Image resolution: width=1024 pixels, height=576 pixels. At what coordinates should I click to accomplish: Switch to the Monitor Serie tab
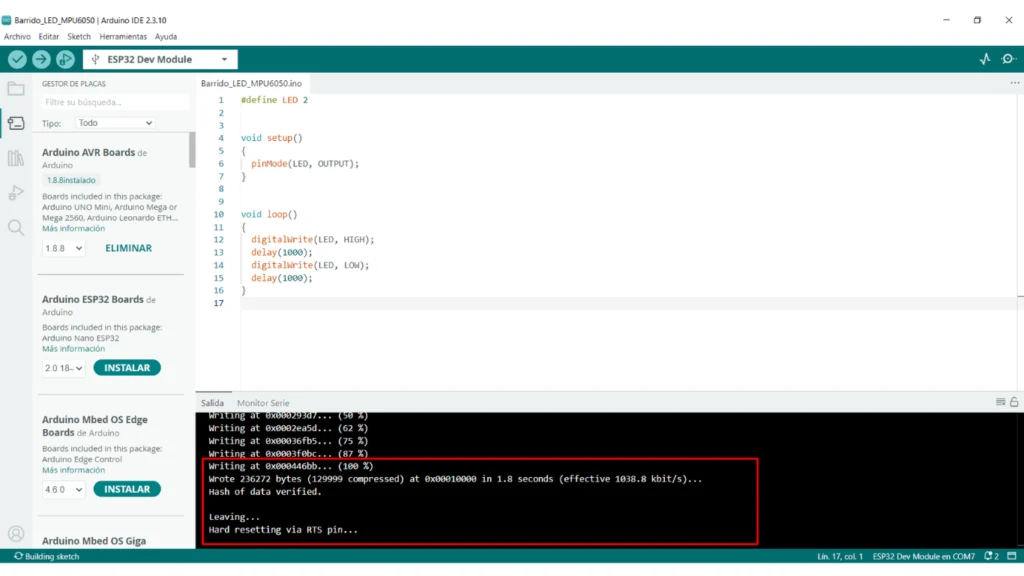[263, 403]
